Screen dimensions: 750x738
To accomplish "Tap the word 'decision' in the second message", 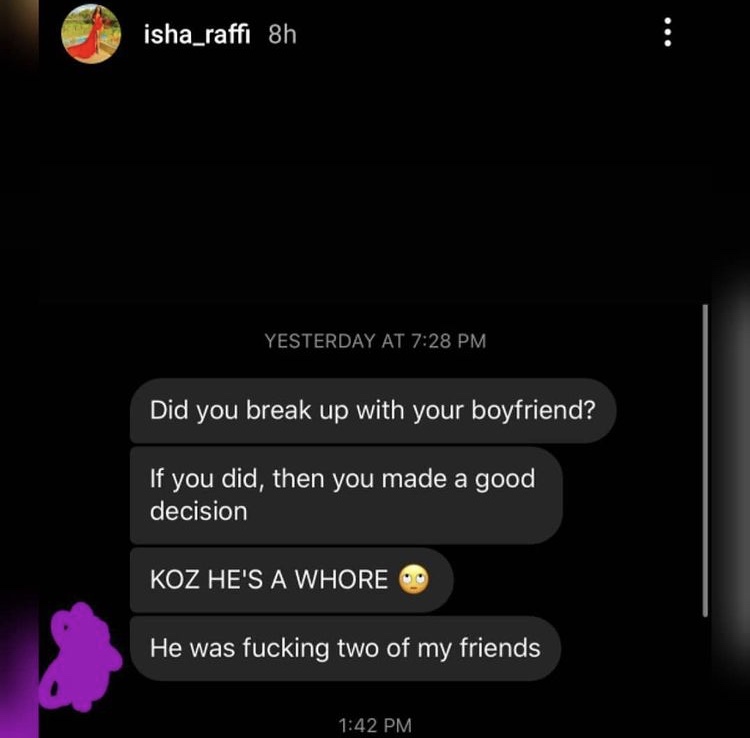I will pyautogui.click(x=199, y=511).
